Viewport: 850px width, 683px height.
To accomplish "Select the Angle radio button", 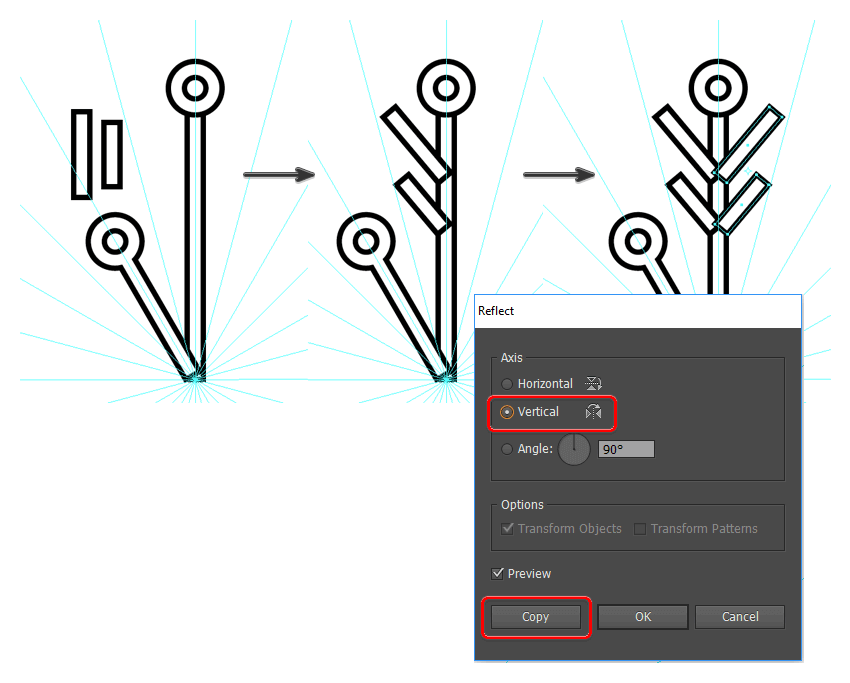I will [507, 449].
